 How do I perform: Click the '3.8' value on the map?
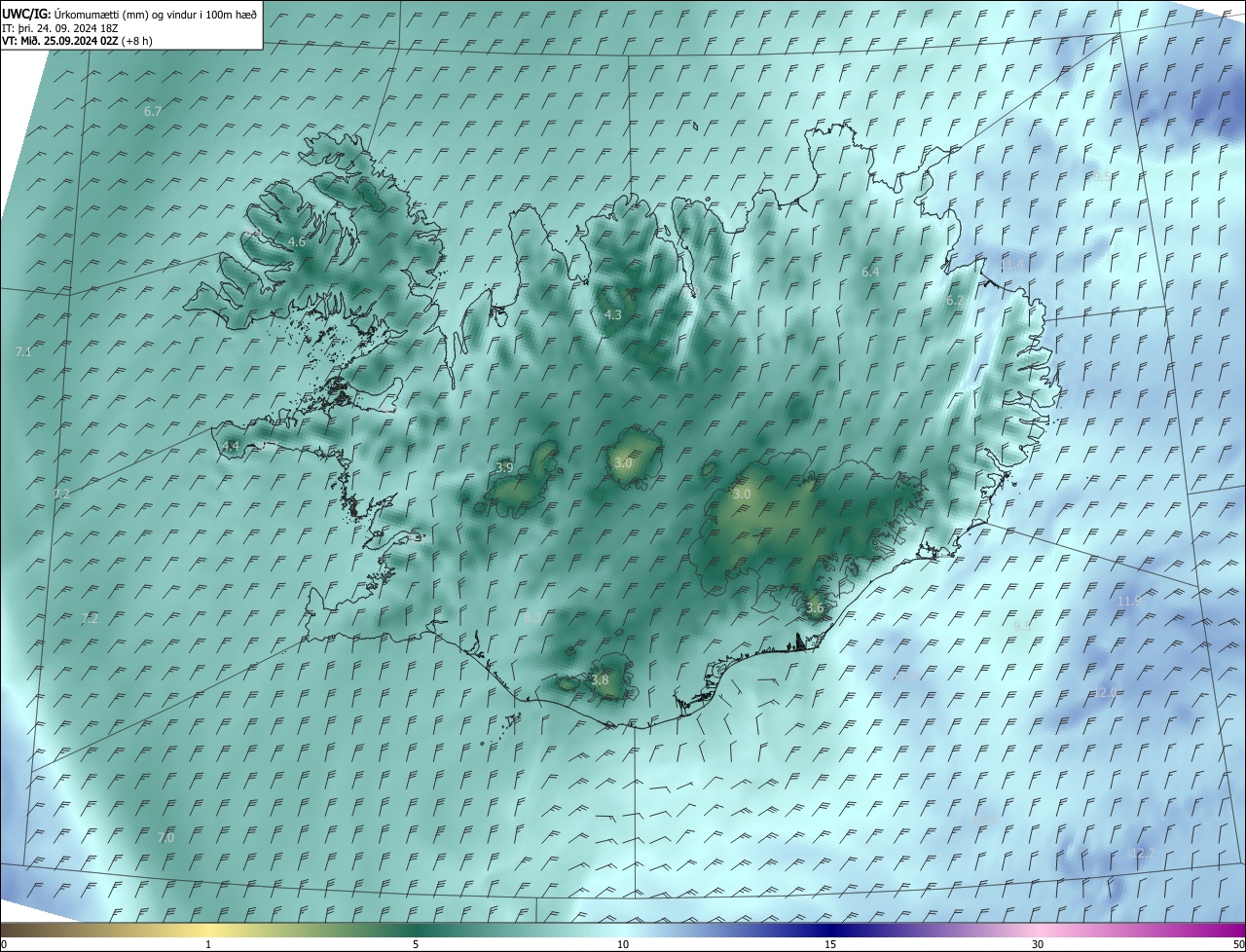coord(601,680)
